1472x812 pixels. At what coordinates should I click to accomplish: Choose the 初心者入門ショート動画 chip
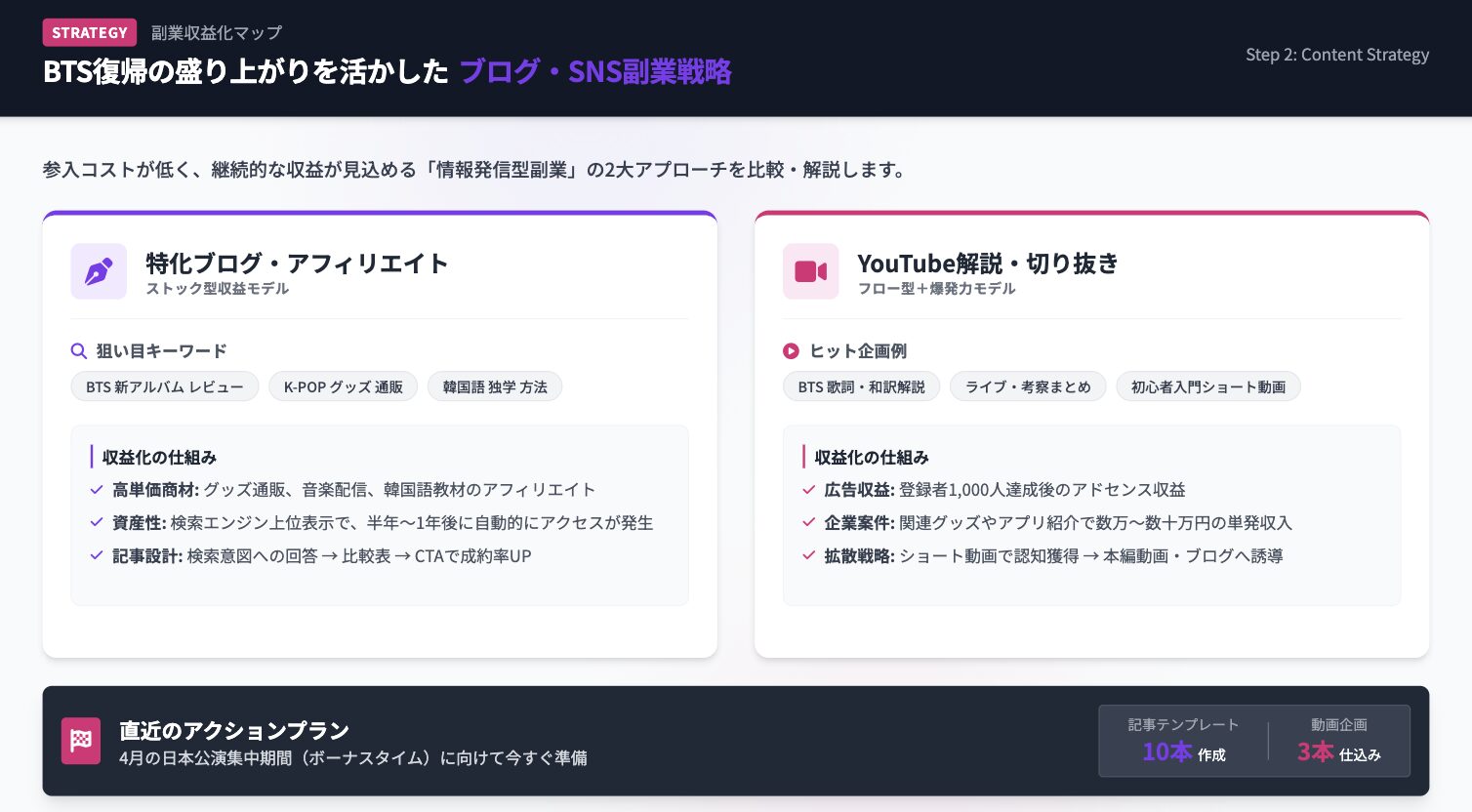[x=1207, y=387]
